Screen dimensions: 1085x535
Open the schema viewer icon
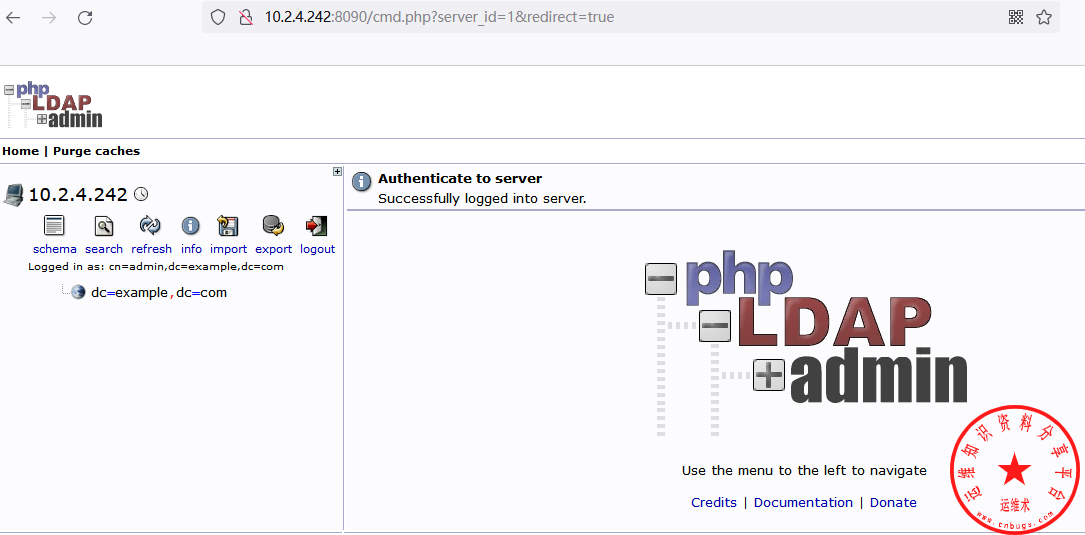[54, 226]
